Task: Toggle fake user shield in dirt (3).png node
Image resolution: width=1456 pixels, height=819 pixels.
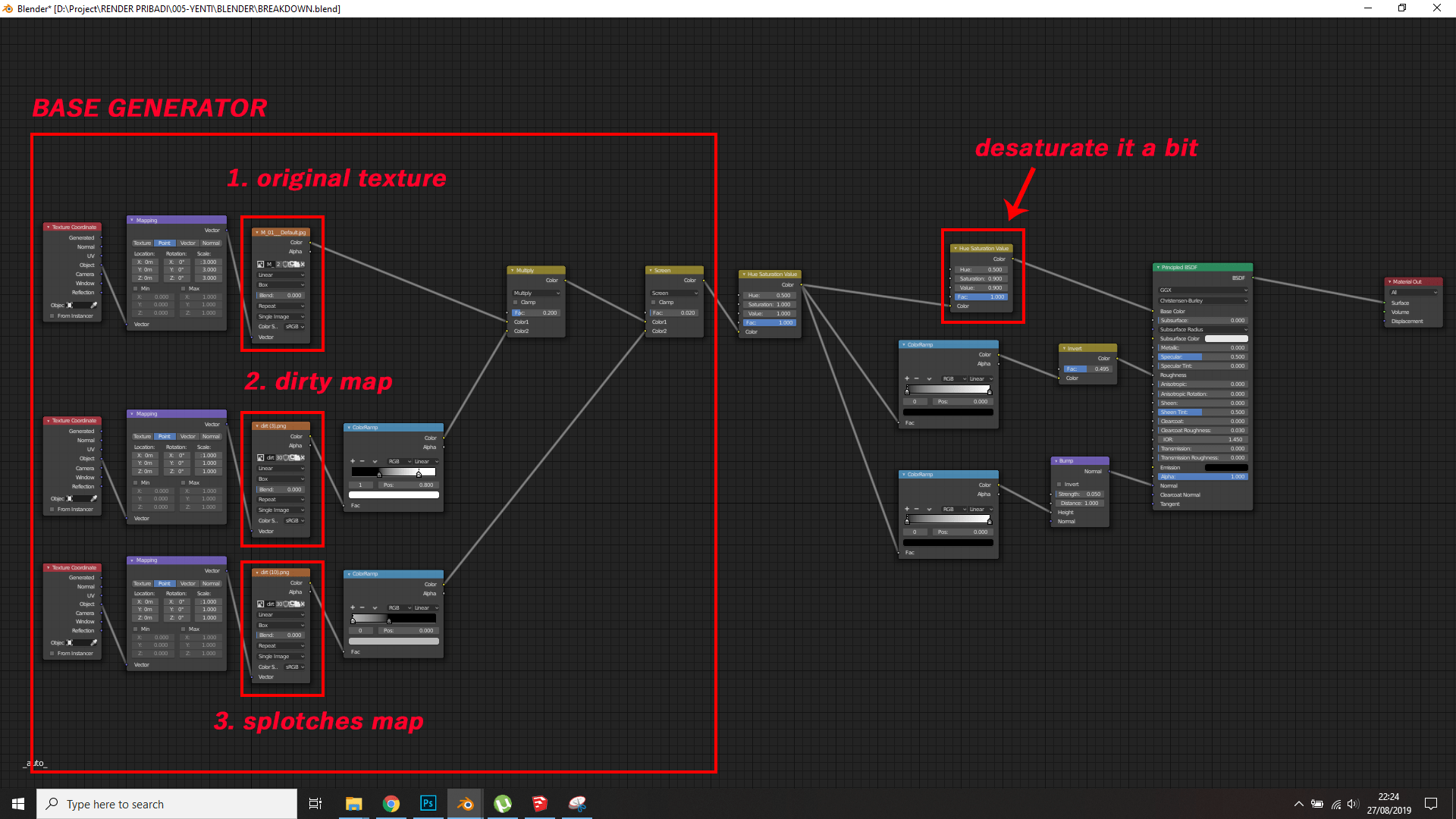Action: (x=286, y=458)
